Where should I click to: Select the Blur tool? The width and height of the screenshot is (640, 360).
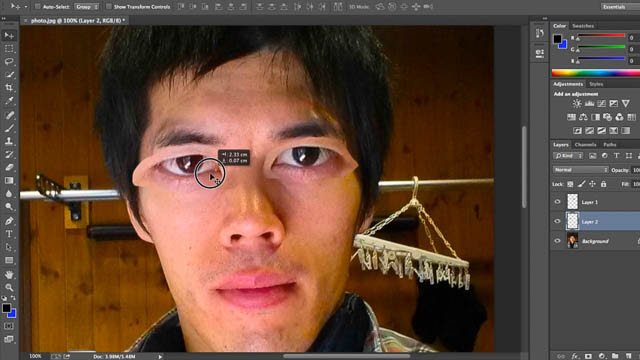[9, 193]
